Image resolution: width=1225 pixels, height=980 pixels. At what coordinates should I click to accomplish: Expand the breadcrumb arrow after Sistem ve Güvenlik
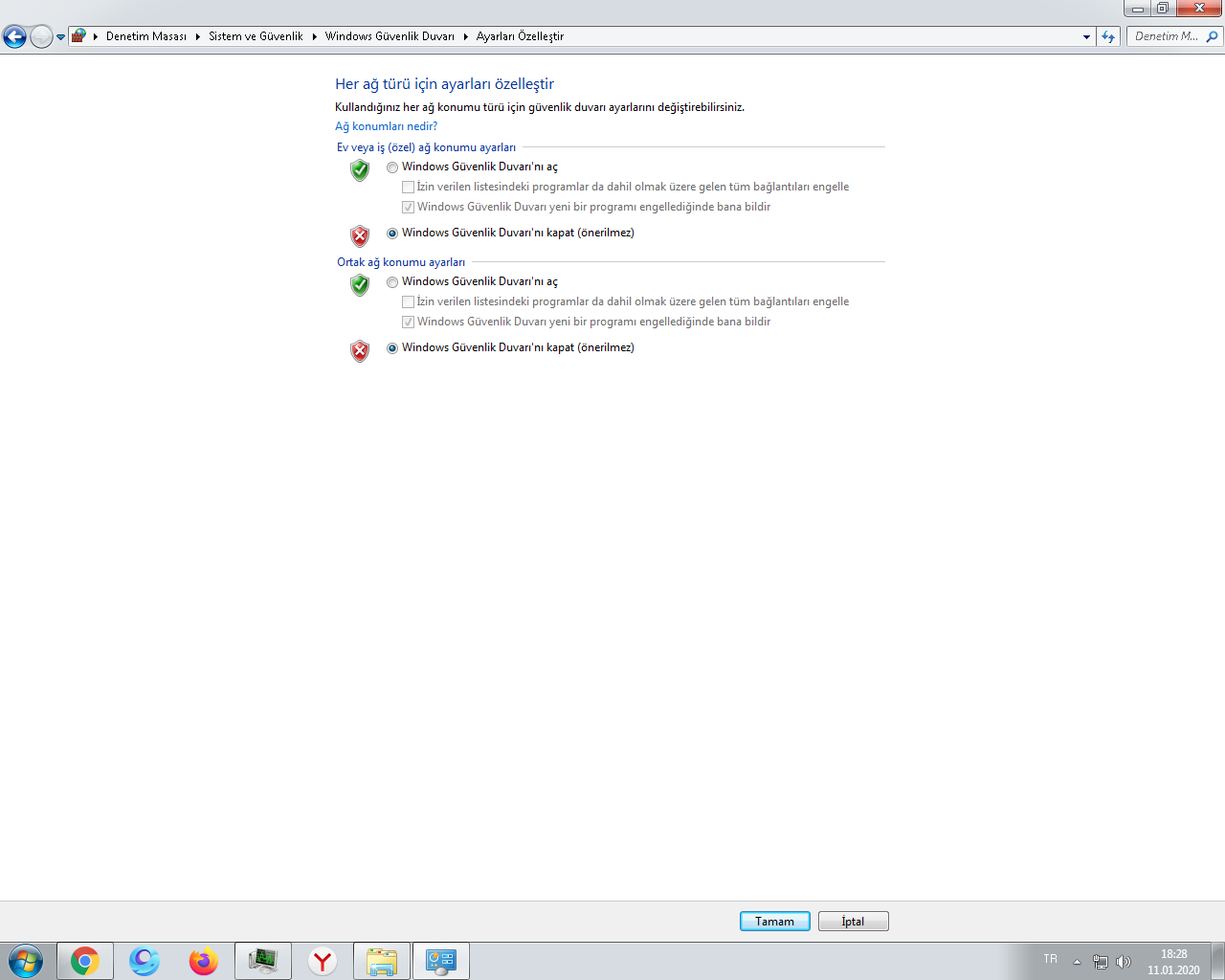[x=314, y=36]
